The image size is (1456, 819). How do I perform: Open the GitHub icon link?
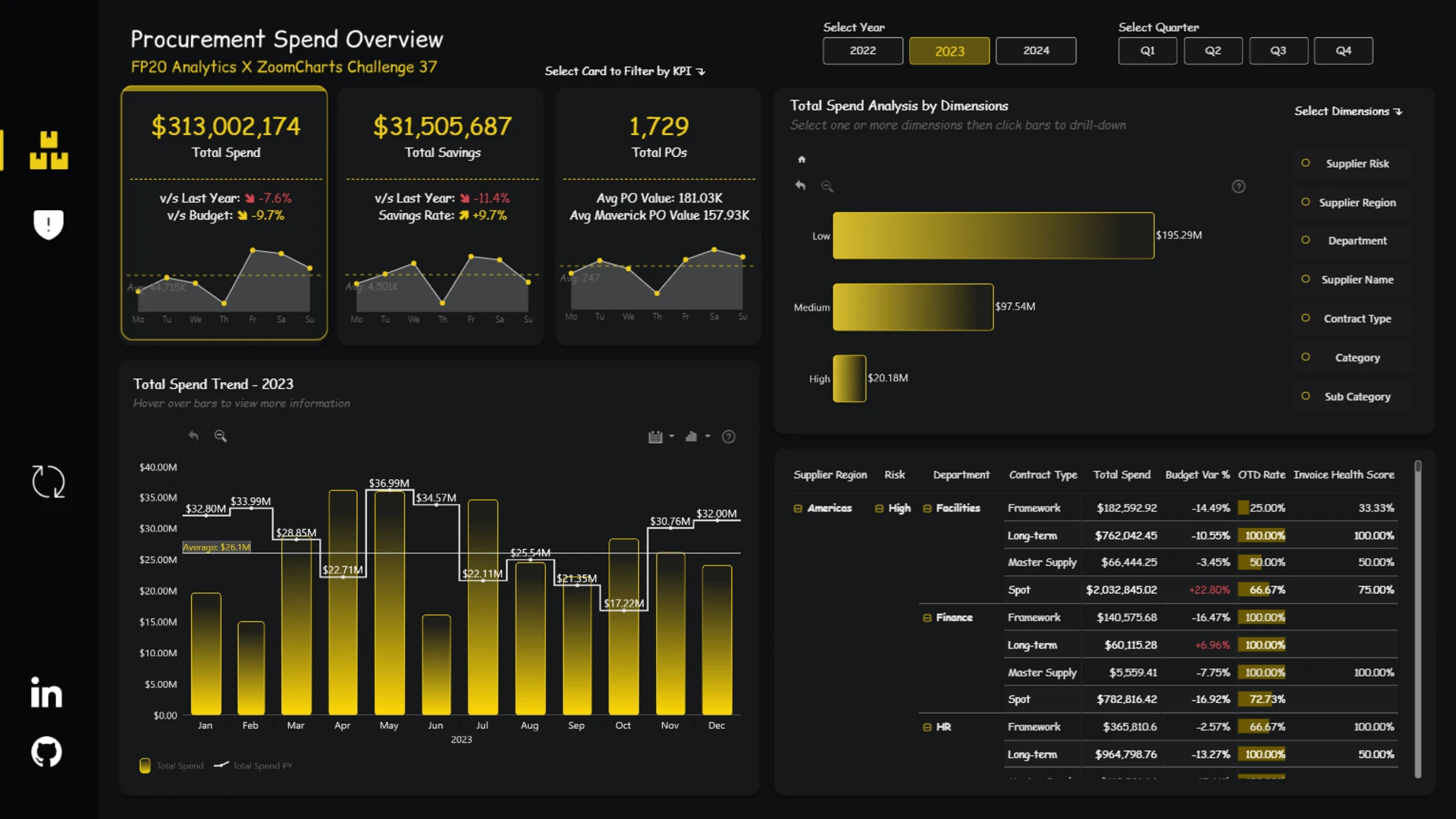click(x=46, y=752)
